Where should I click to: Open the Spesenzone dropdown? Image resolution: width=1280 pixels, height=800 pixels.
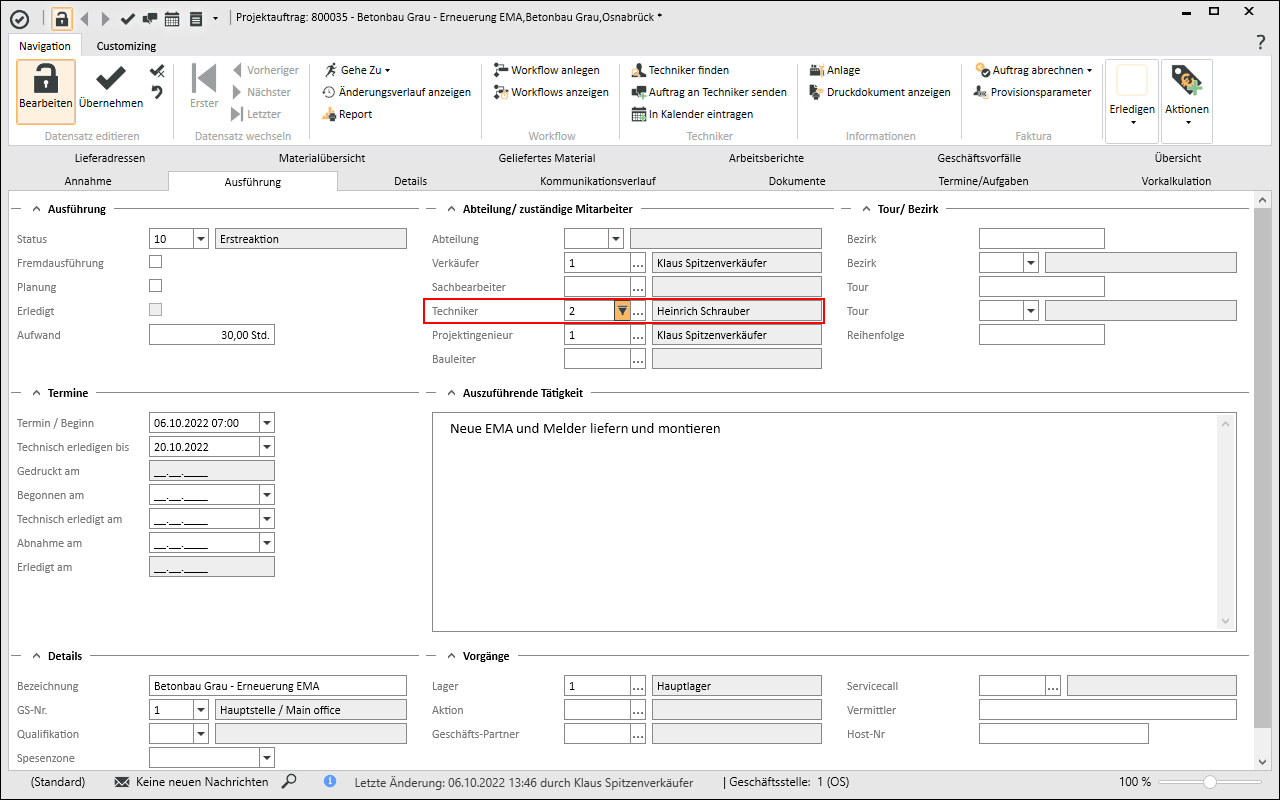click(266, 758)
